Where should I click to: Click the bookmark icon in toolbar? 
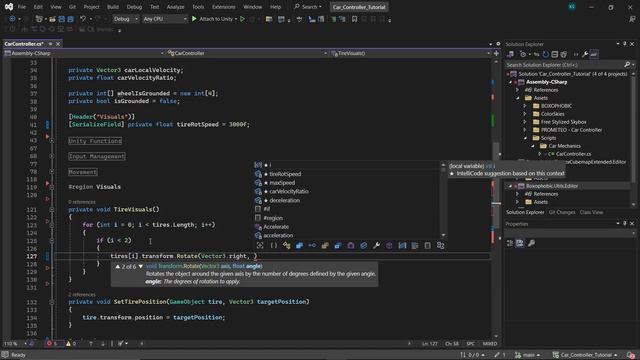[354, 19]
